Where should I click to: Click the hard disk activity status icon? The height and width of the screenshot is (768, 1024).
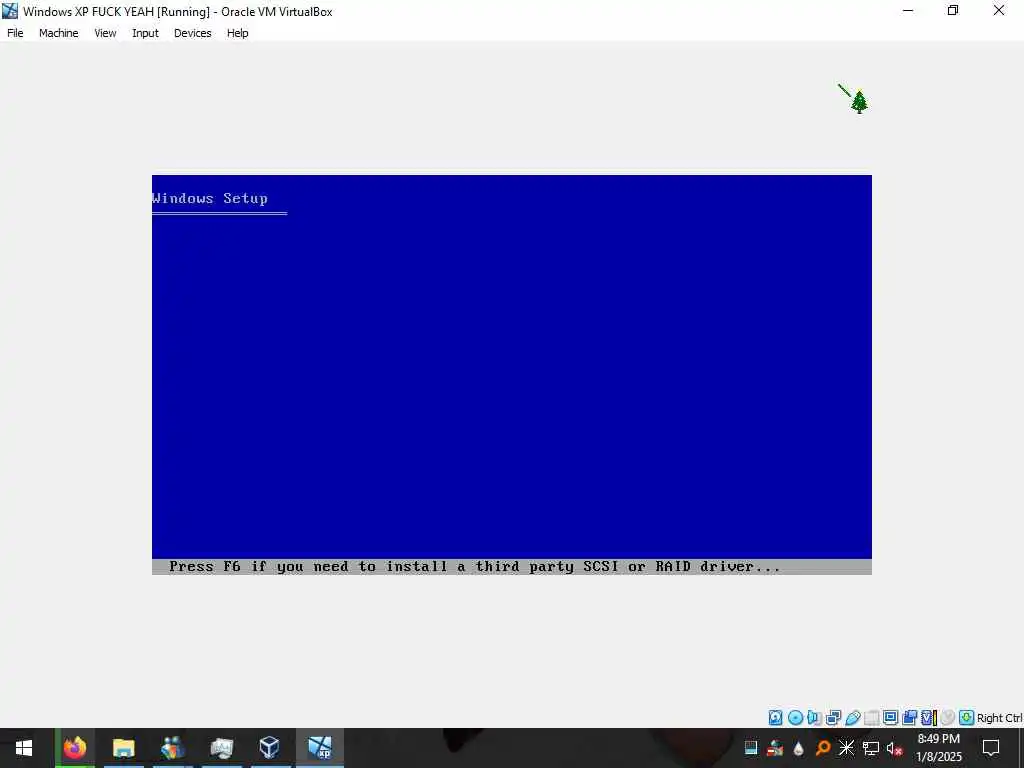tap(775, 718)
